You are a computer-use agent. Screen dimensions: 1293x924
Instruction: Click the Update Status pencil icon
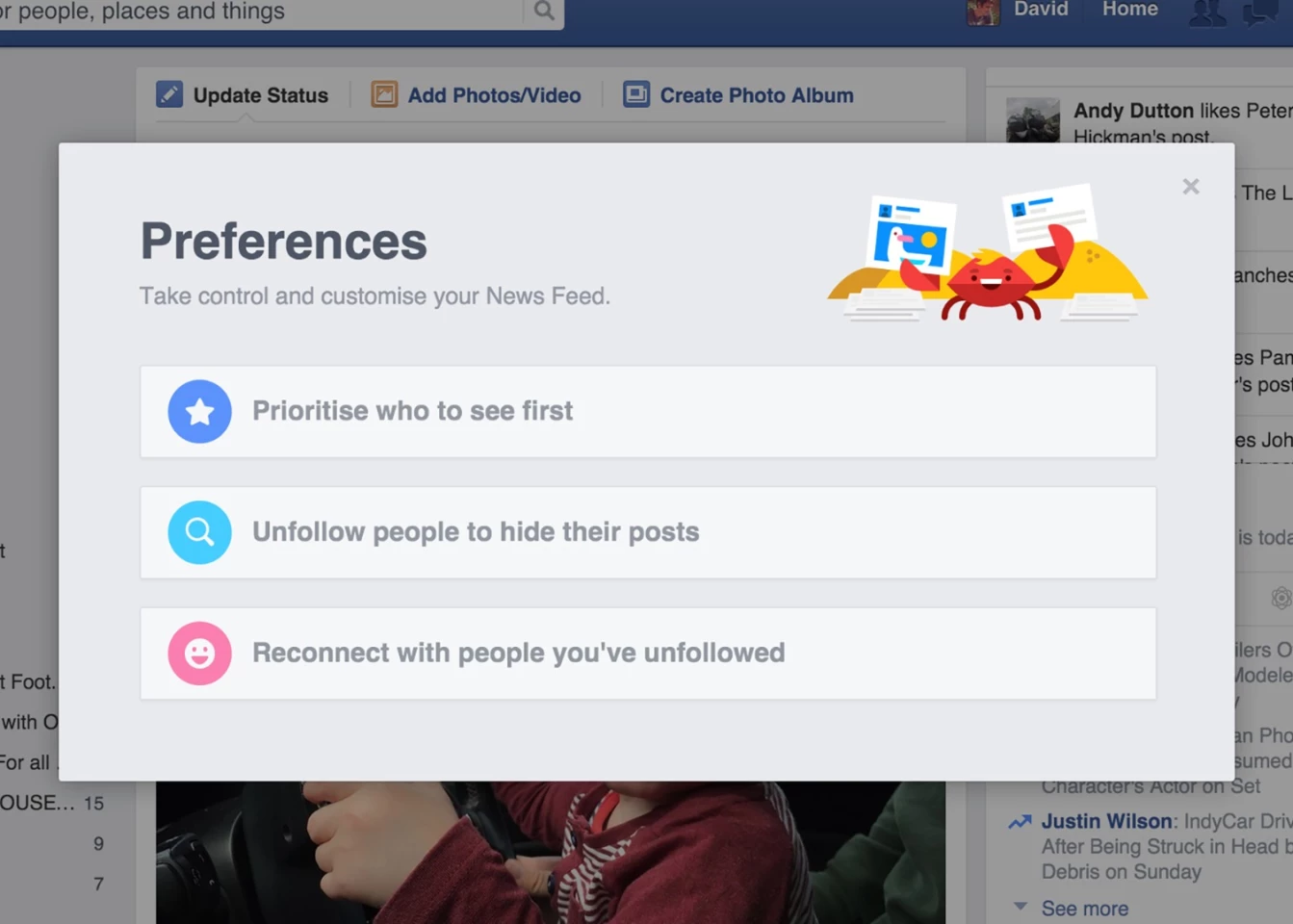169,94
